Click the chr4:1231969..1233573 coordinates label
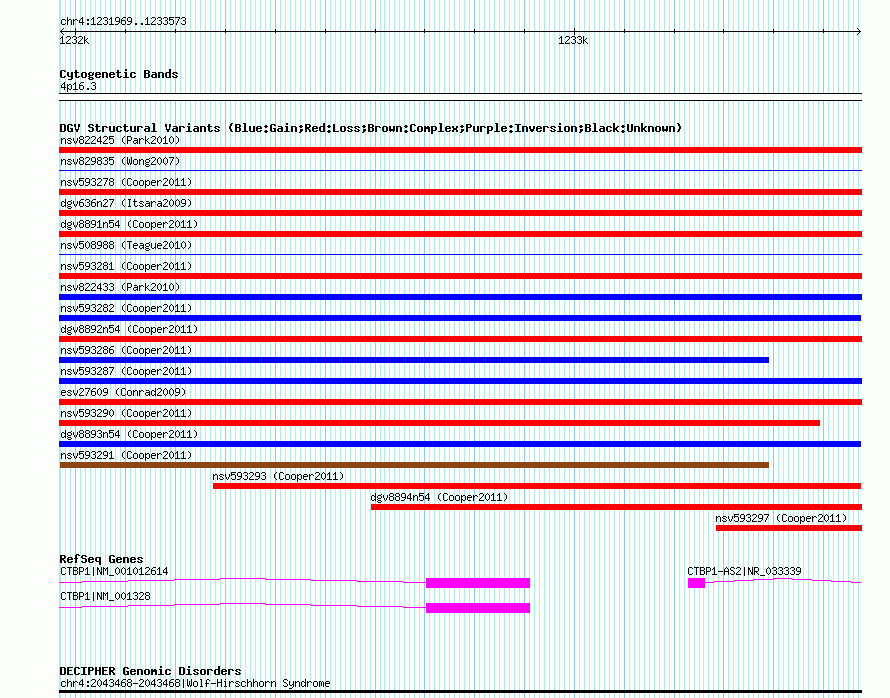The height and width of the screenshot is (698, 890). coord(123,21)
